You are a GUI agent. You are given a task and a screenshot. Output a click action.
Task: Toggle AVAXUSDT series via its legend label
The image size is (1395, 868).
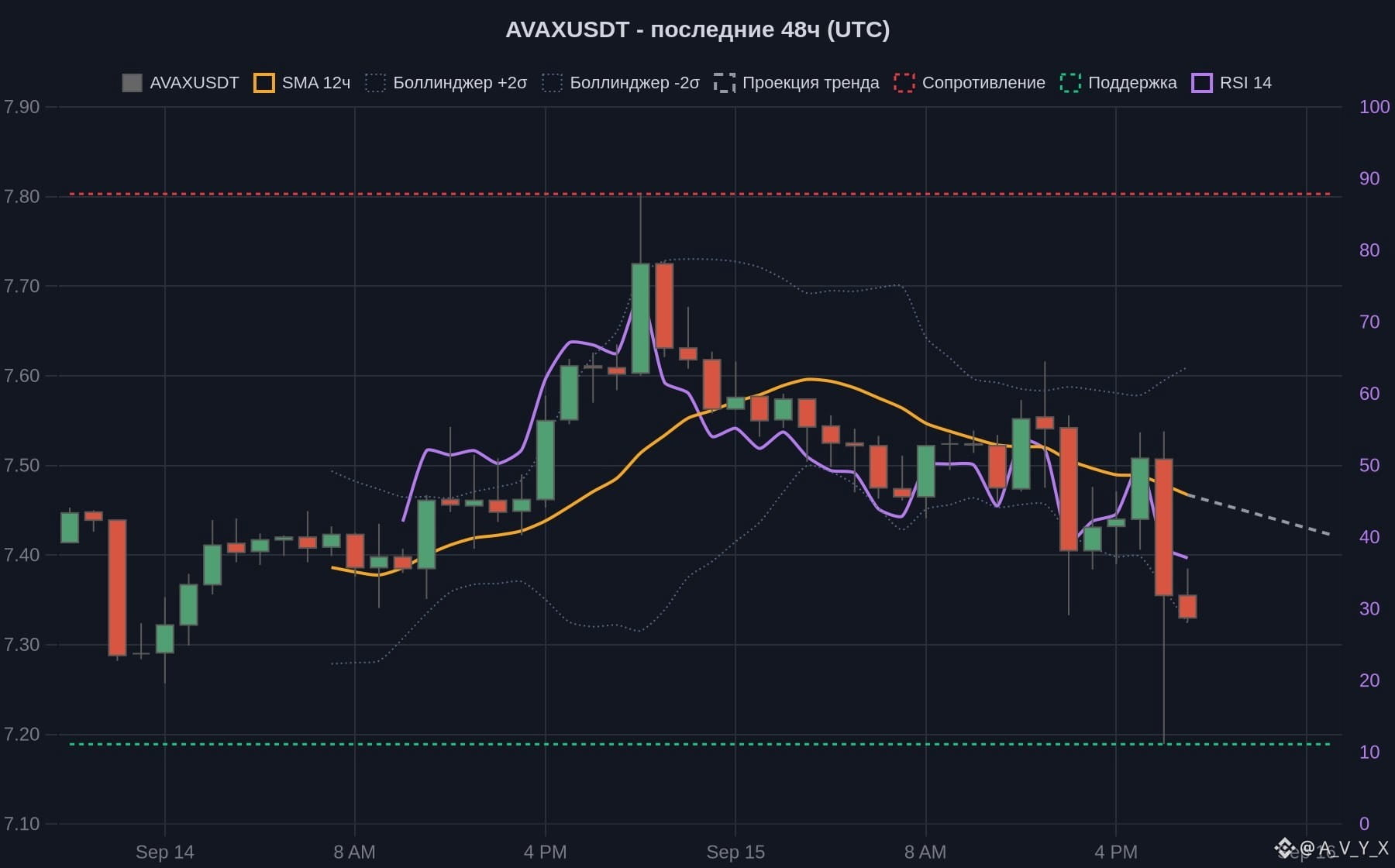point(194,83)
